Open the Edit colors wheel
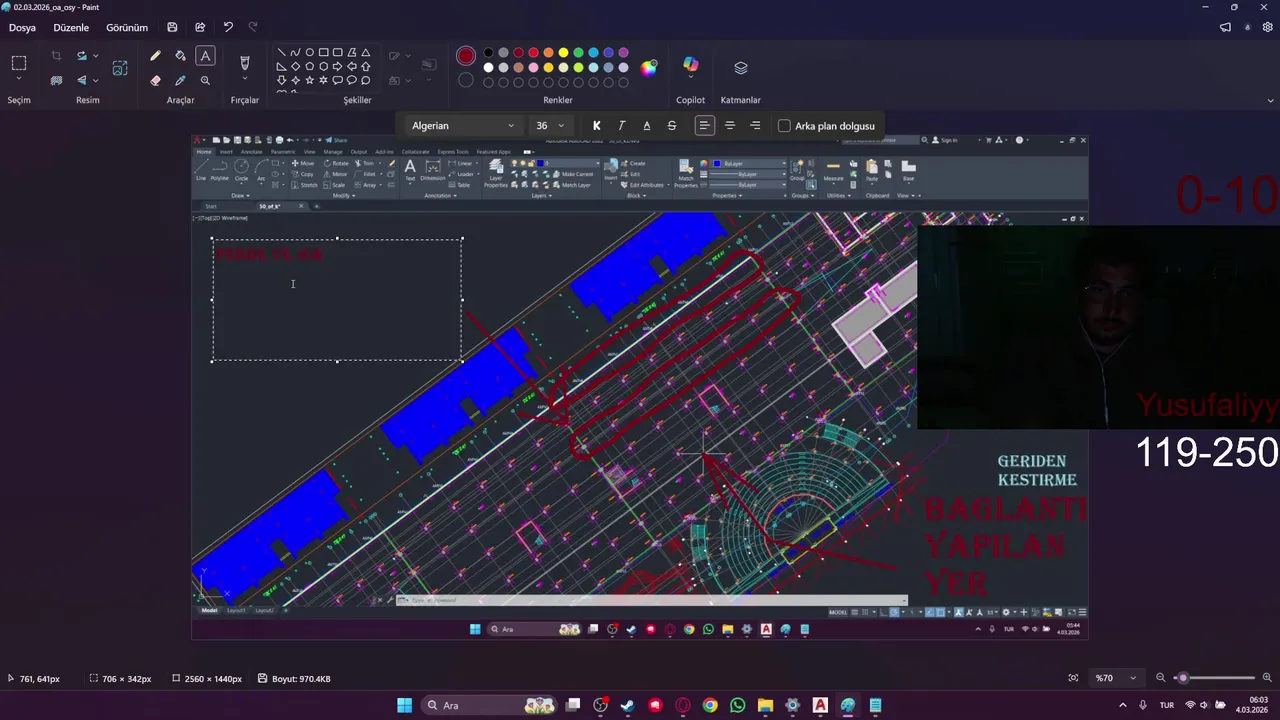 pos(649,68)
